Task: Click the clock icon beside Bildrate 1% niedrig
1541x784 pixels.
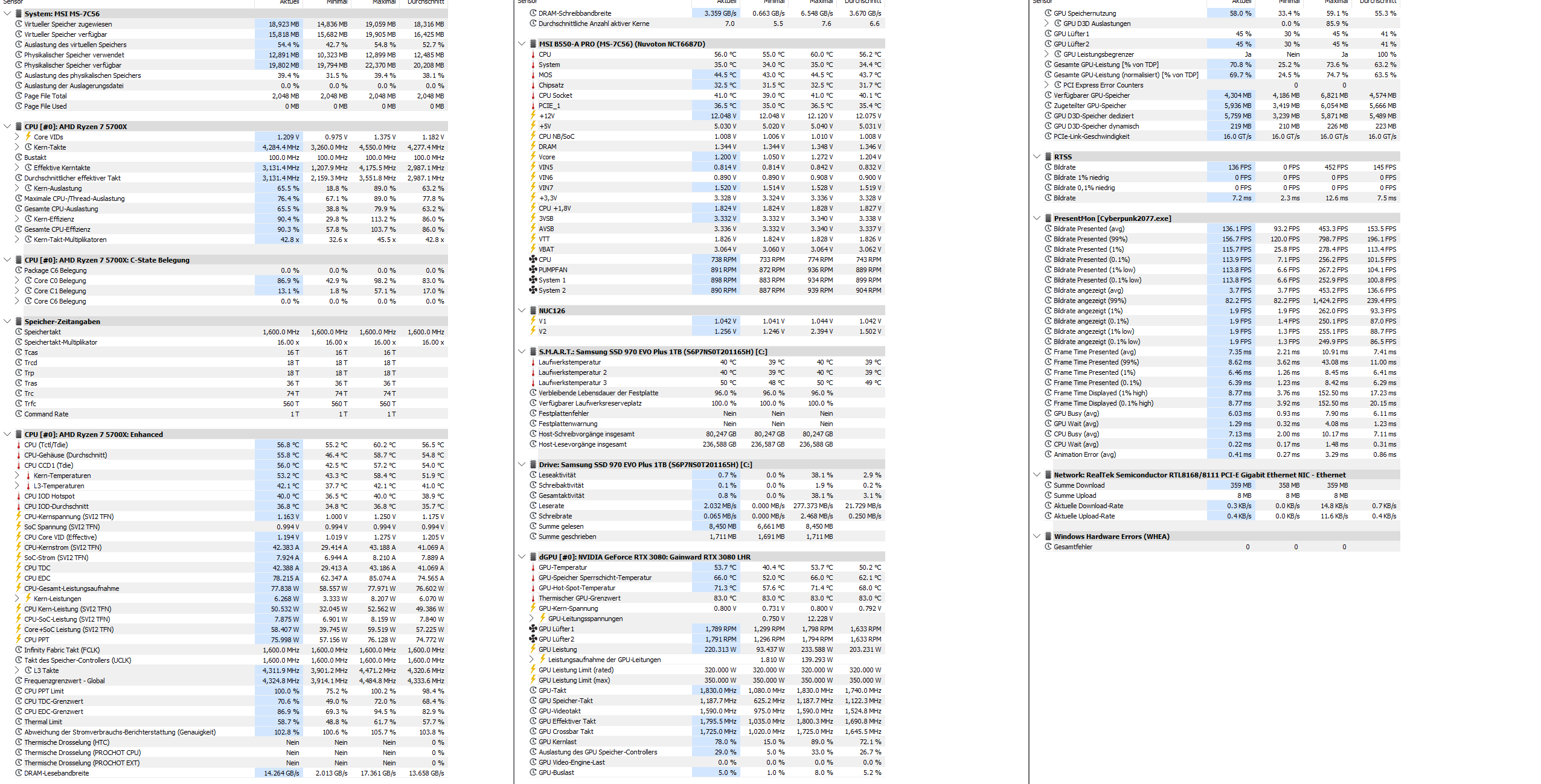Action: coord(1048,177)
